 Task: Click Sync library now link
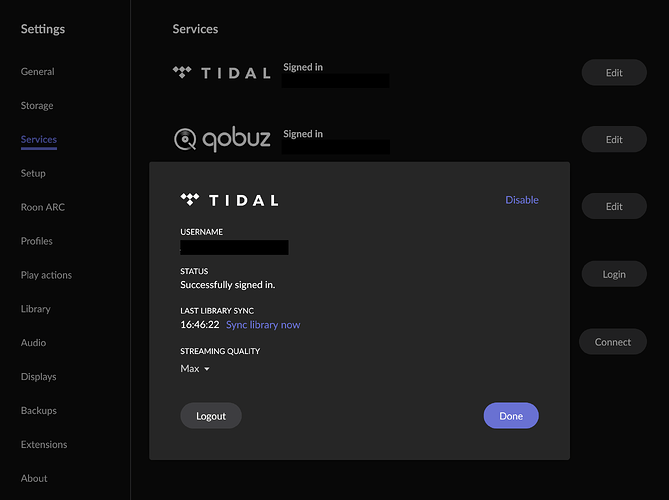pos(263,325)
